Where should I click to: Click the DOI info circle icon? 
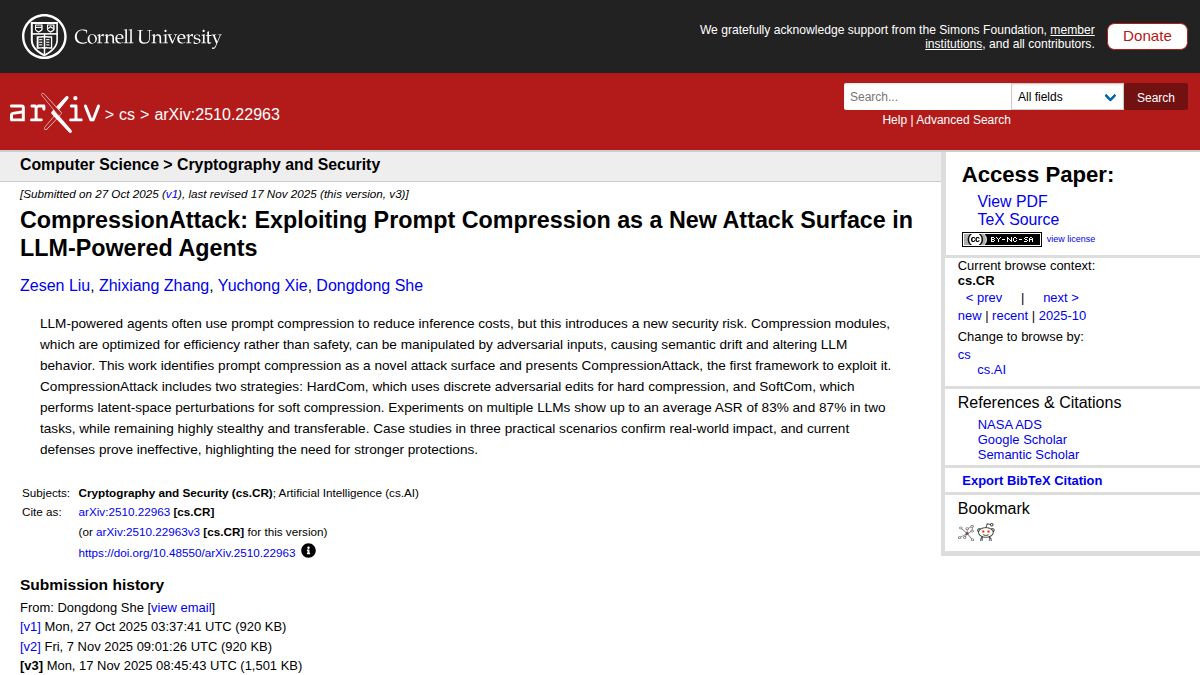[x=308, y=550]
